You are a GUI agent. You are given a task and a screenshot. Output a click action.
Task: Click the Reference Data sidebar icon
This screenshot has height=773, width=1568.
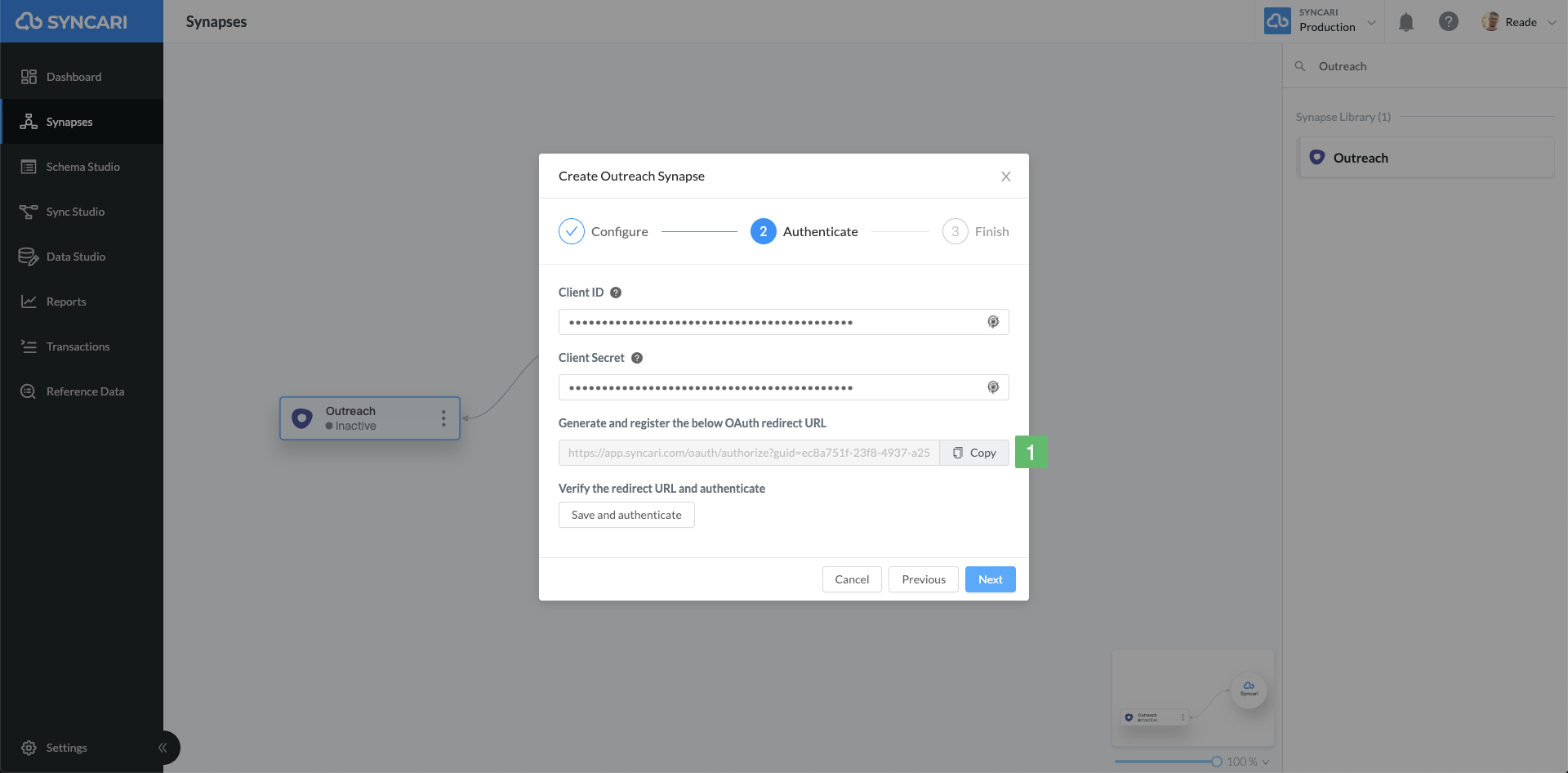(29, 391)
